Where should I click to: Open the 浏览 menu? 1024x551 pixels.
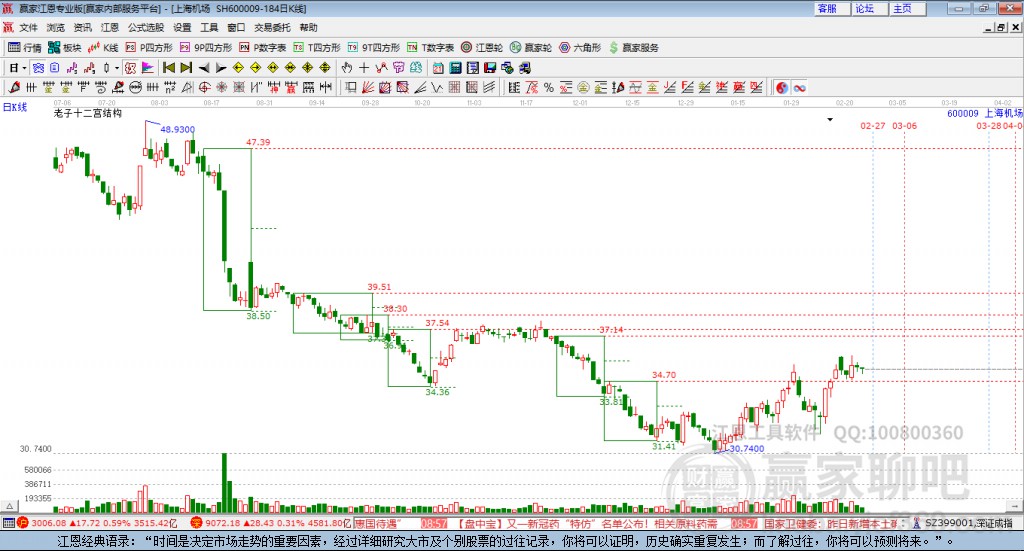click(56, 27)
